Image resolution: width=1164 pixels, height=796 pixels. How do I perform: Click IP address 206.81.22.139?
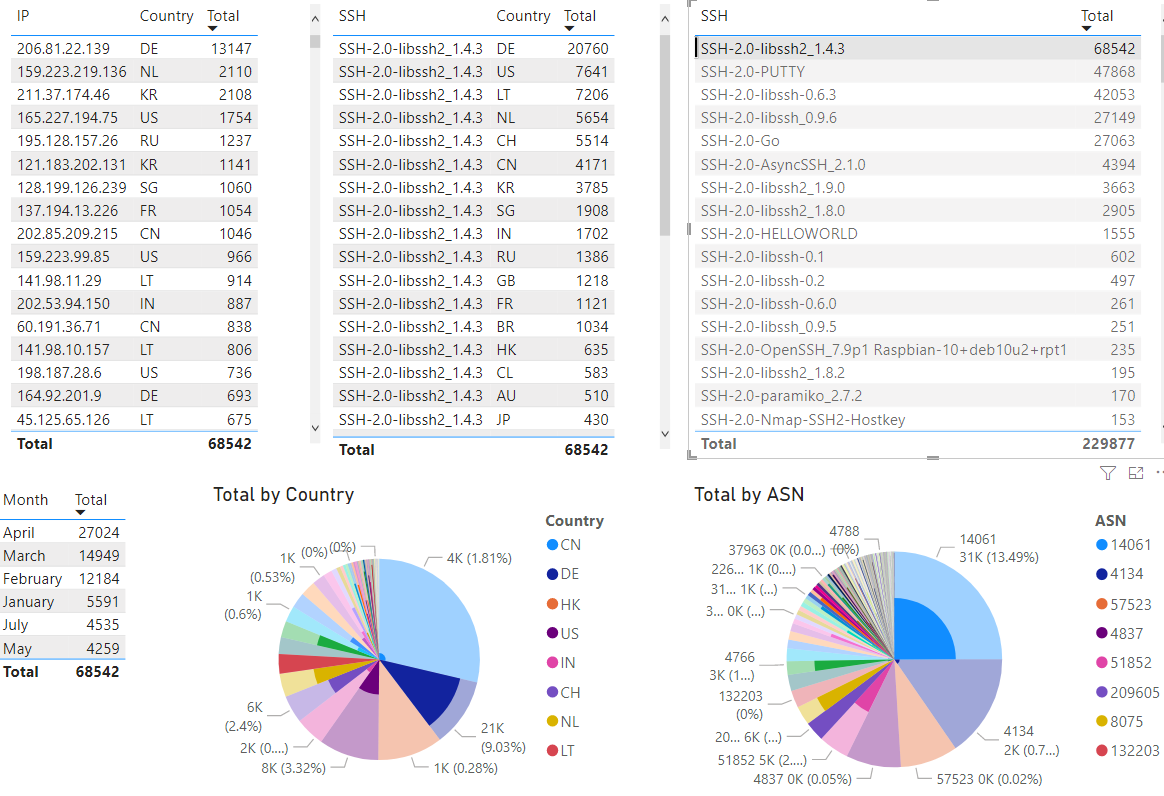(x=63, y=48)
